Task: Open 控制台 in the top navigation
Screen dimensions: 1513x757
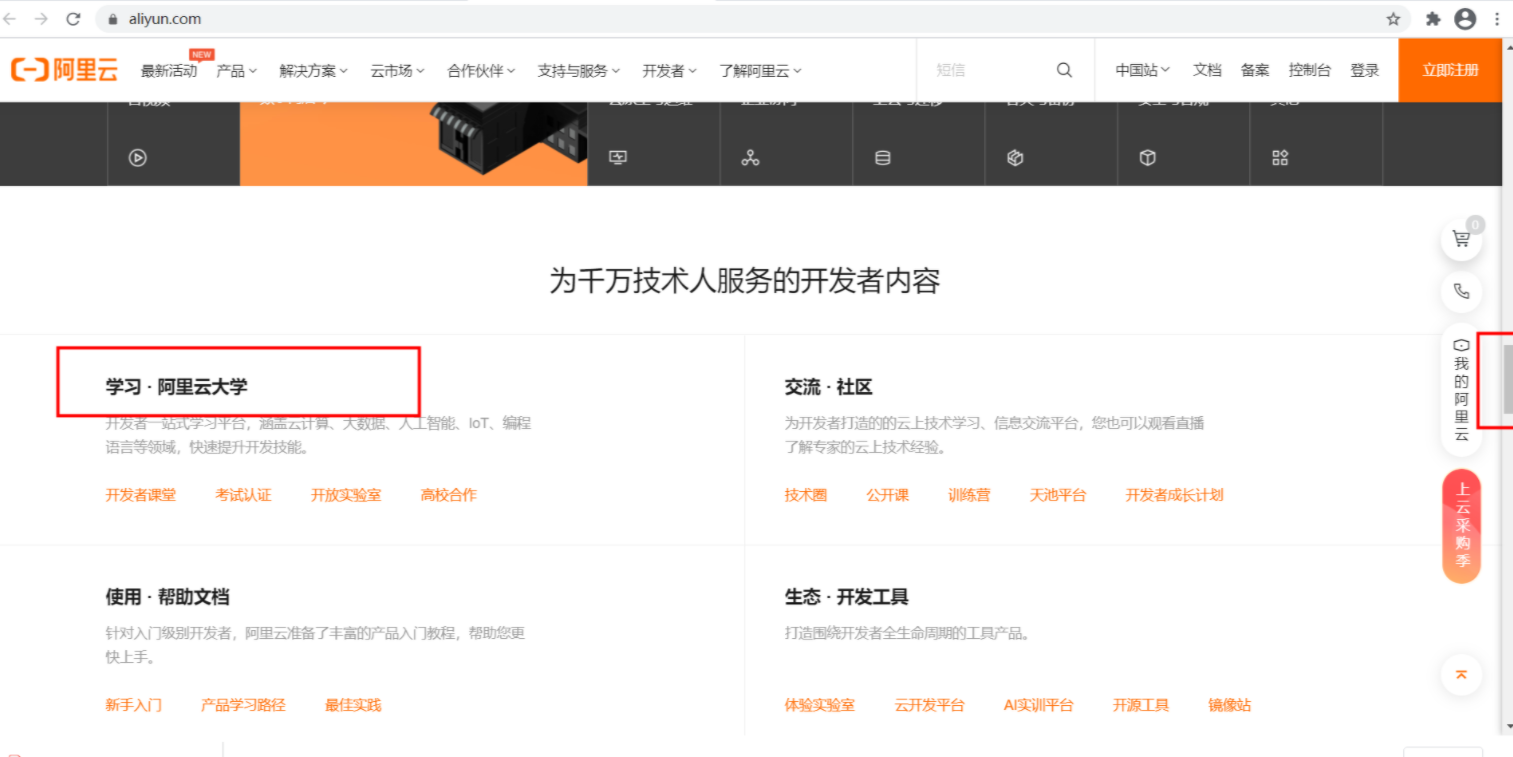Action: (x=1310, y=70)
